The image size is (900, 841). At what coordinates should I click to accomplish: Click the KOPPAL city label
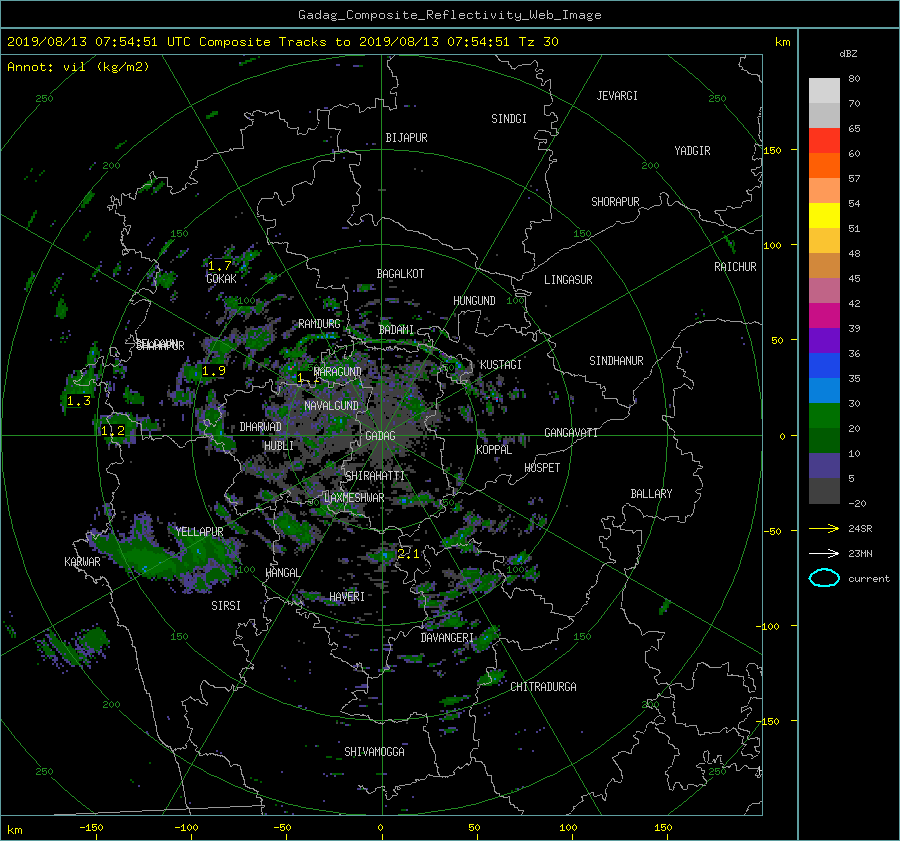[x=494, y=450]
